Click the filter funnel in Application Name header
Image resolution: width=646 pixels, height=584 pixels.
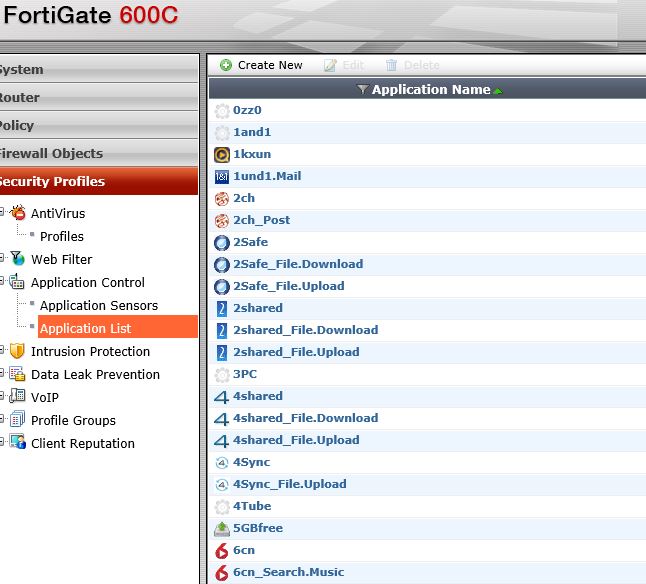pos(362,89)
